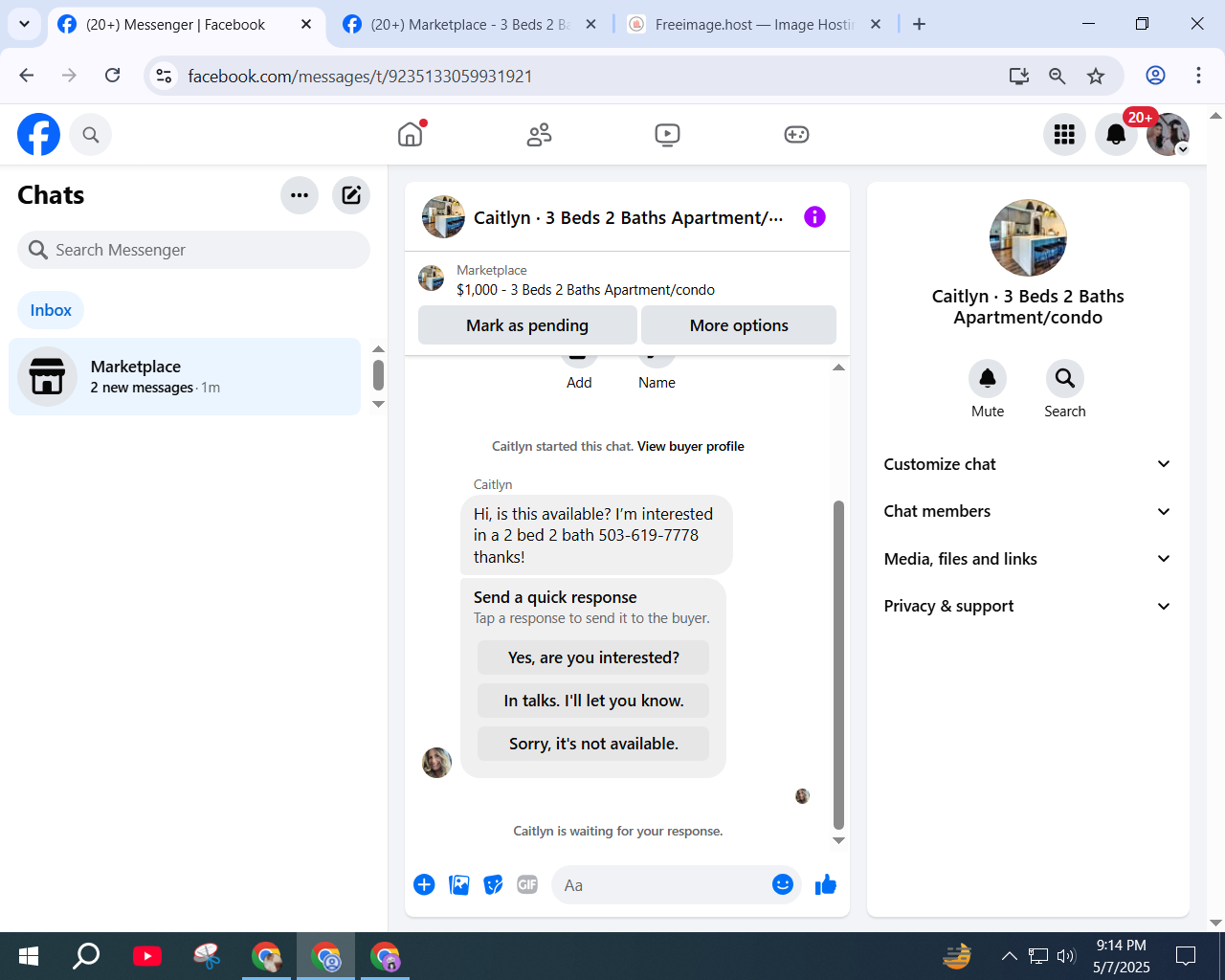Image resolution: width=1225 pixels, height=980 pixels.
Task: Close the Freeimage.host tab
Action: coord(876,24)
